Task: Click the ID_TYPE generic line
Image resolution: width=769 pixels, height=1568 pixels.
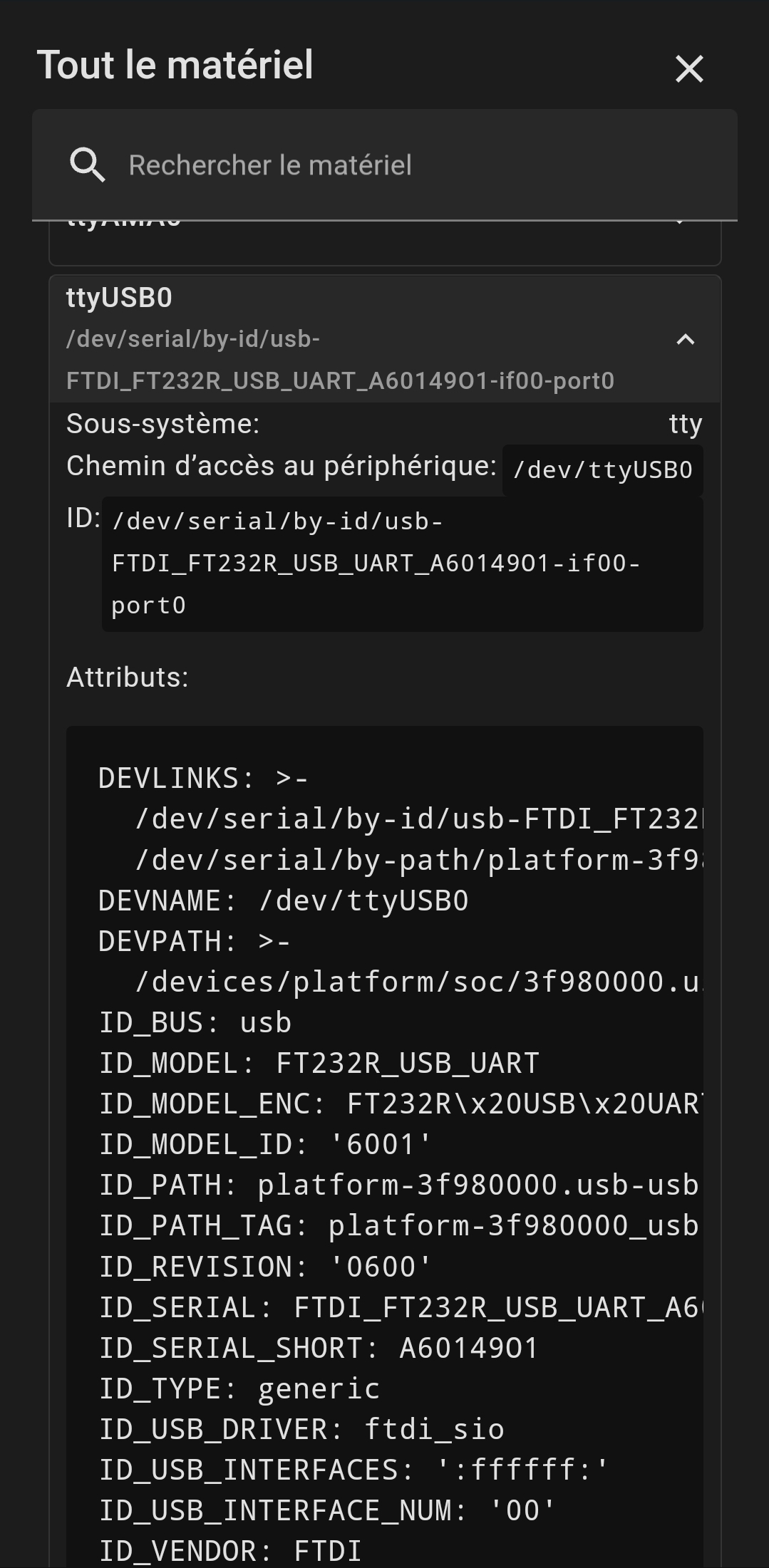Action: [x=239, y=1388]
